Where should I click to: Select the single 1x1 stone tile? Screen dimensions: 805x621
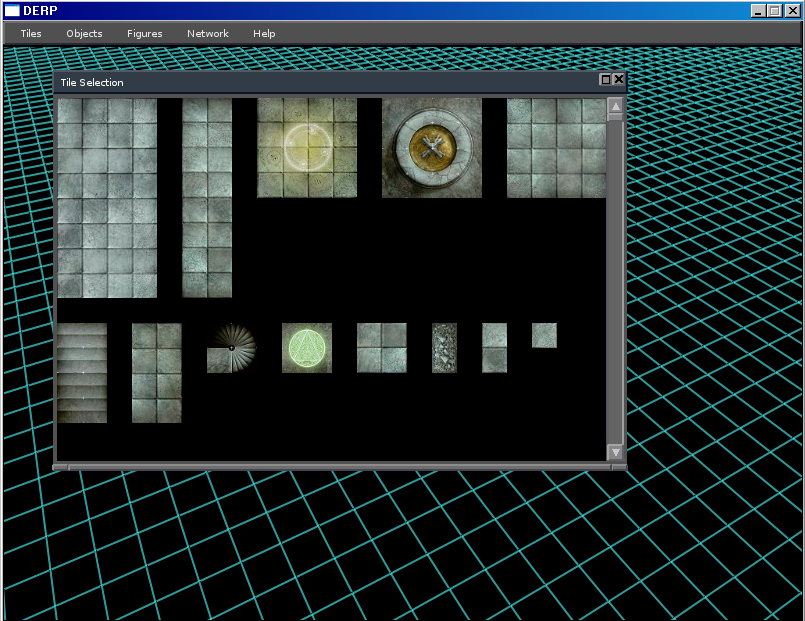coord(545,336)
